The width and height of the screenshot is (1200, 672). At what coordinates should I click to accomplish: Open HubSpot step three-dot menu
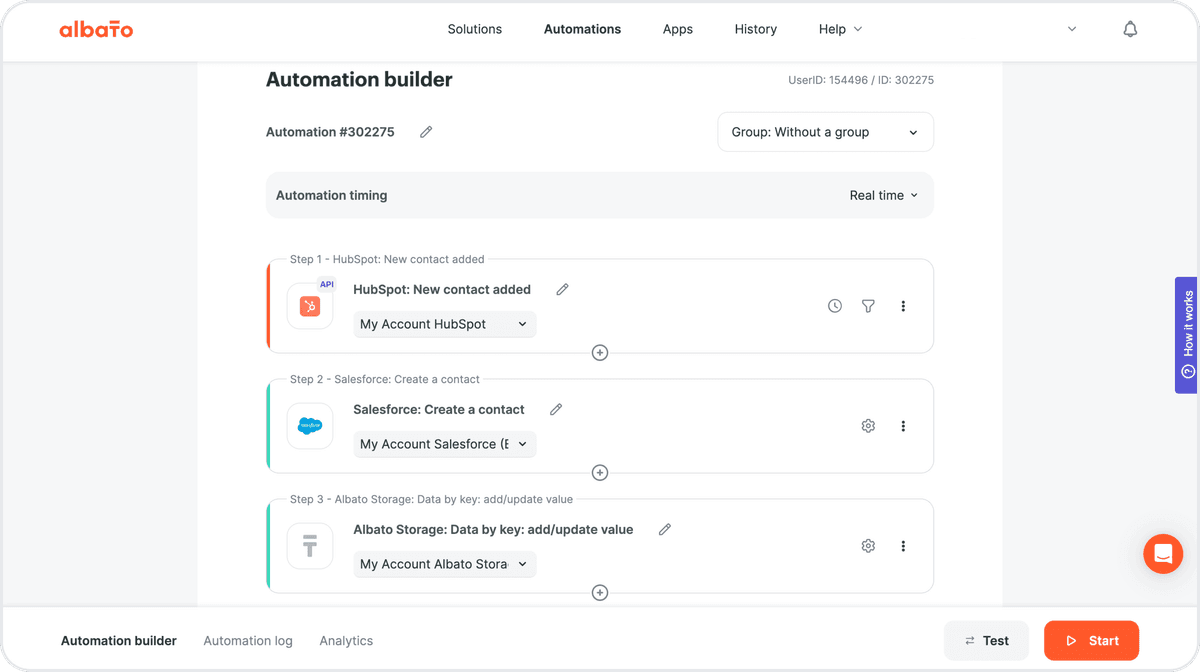[x=903, y=306]
